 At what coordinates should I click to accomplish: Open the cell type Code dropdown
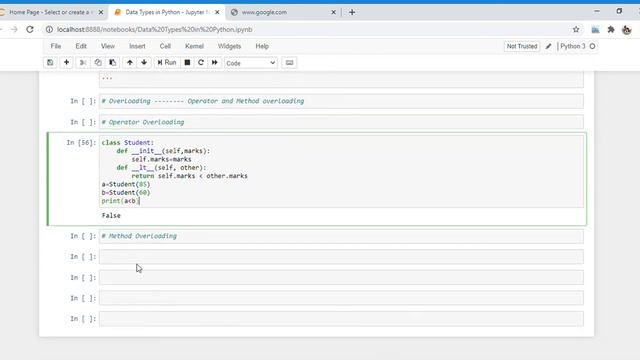click(x=251, y=63)
